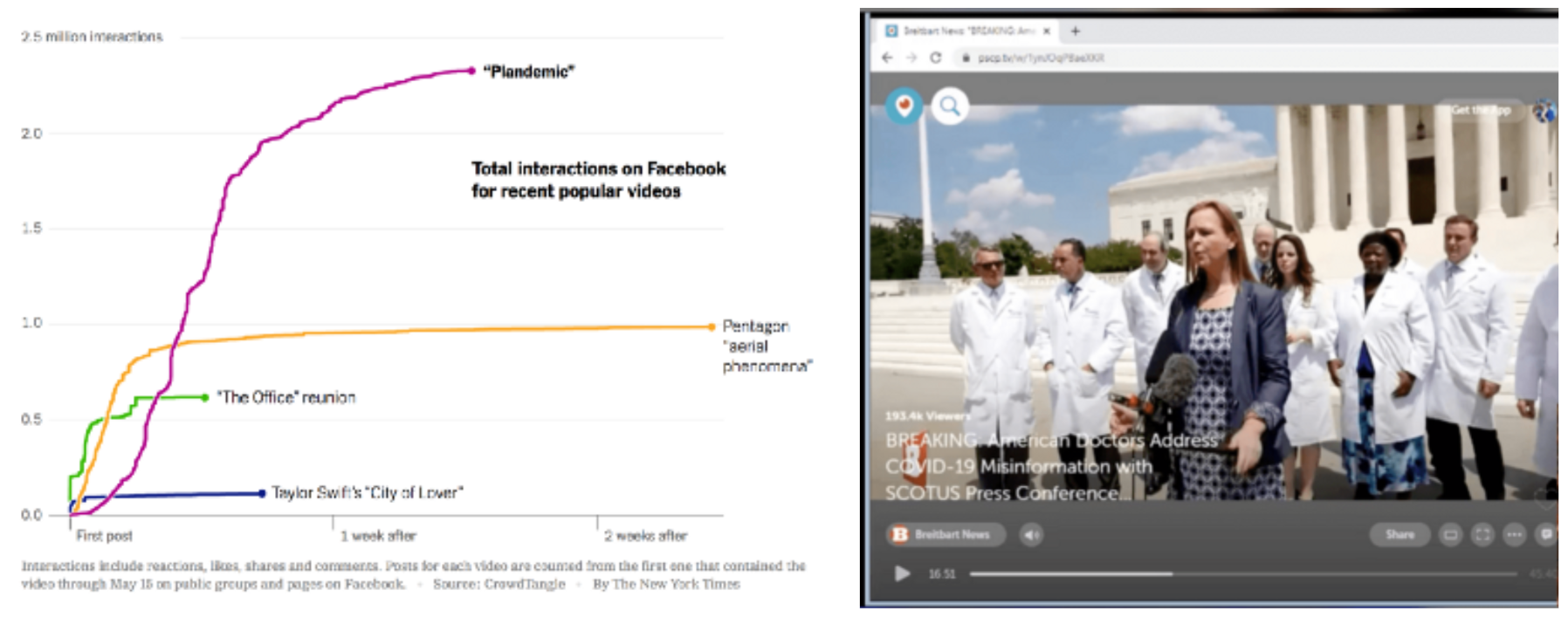Click the Periscope logo icon
The height and width of the screenshot is (618, 1568).
click(x=904, y=106)
